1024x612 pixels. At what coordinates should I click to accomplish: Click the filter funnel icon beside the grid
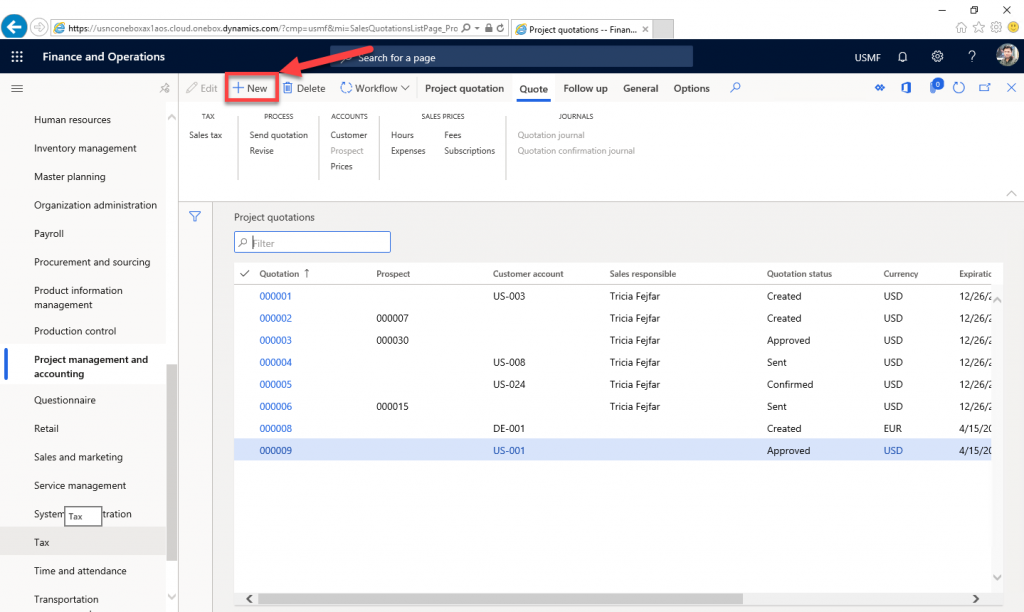click(195, 216)
